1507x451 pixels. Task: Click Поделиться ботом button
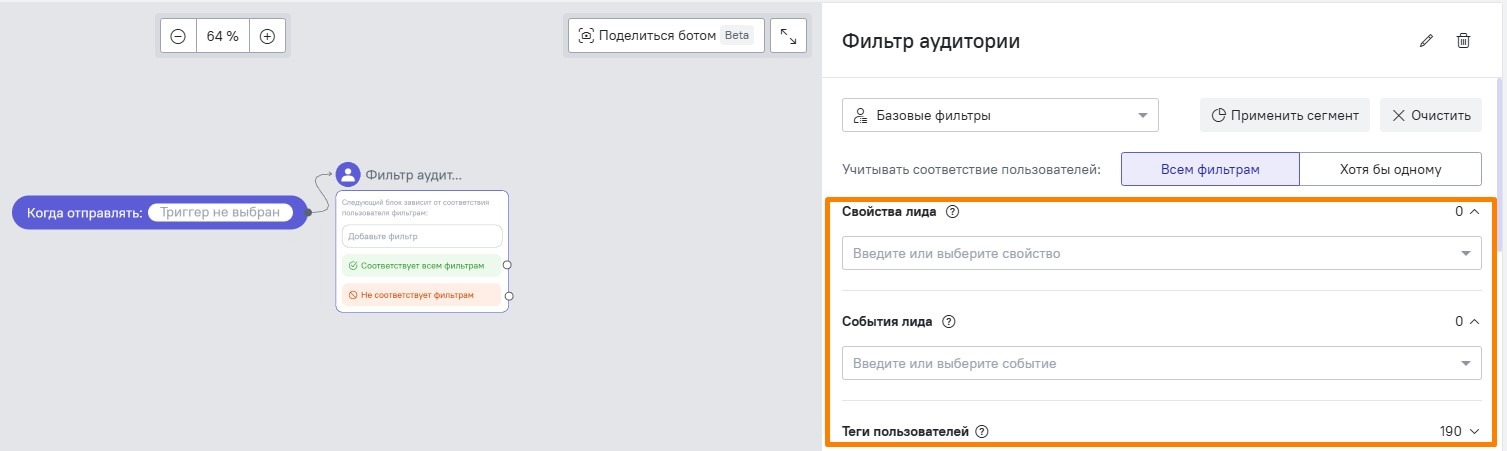click(x=666, y=36)
